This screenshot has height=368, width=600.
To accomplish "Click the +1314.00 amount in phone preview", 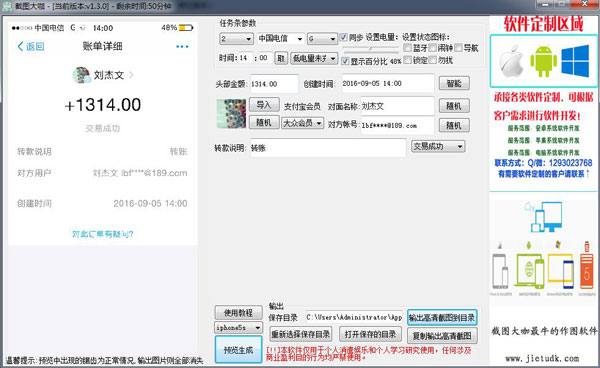I will coord(103,105).
